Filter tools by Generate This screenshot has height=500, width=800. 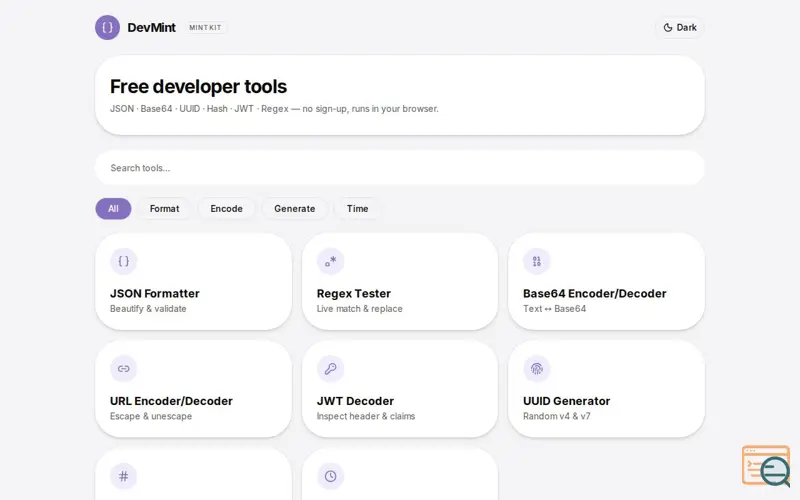click(x=294, y=209)
